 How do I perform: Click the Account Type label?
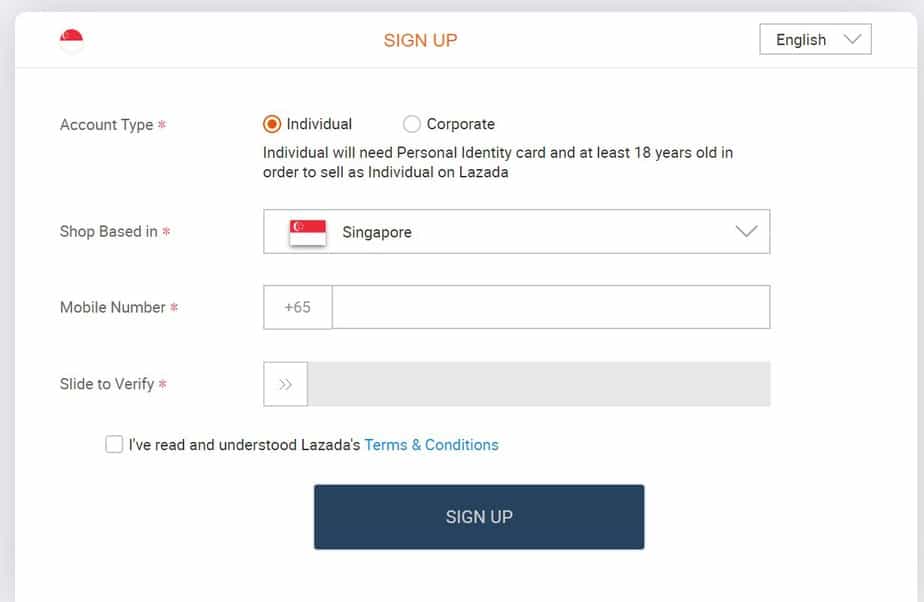pos(106,125)
